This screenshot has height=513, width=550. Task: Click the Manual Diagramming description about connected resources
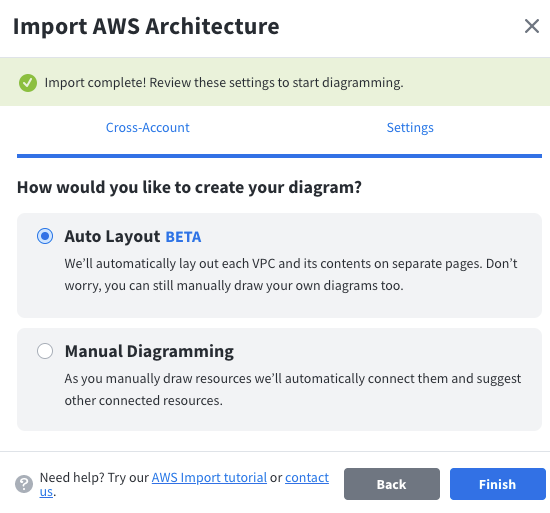[293, 390]
